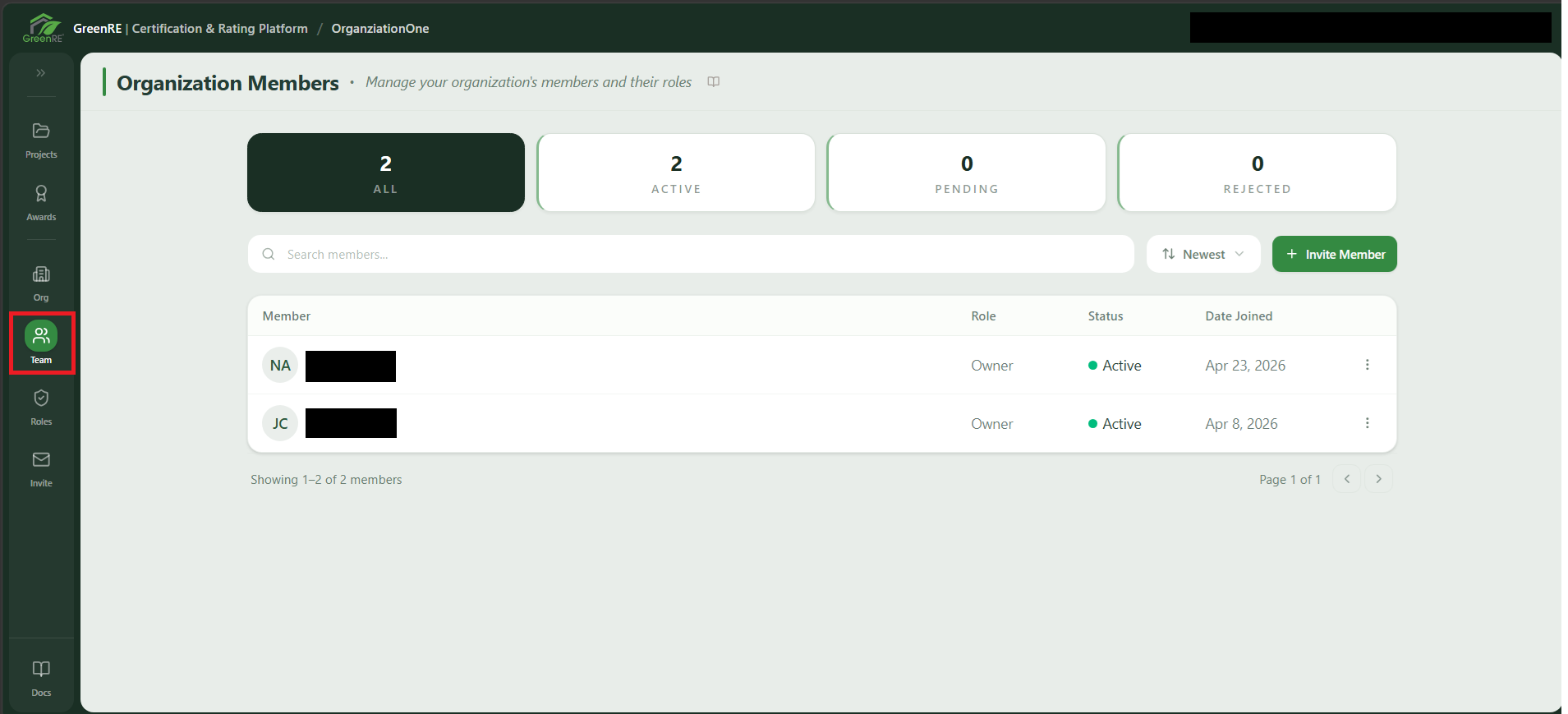This screenshot has width=1568, height=714.
Task: Click the Owner role in the JC row
Action: click(x=992, y=424)
